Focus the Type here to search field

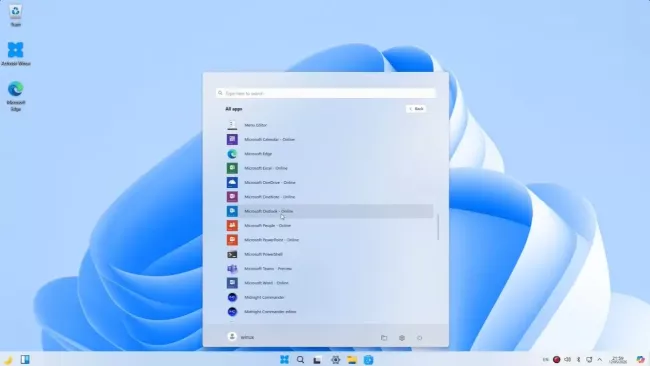326,93
